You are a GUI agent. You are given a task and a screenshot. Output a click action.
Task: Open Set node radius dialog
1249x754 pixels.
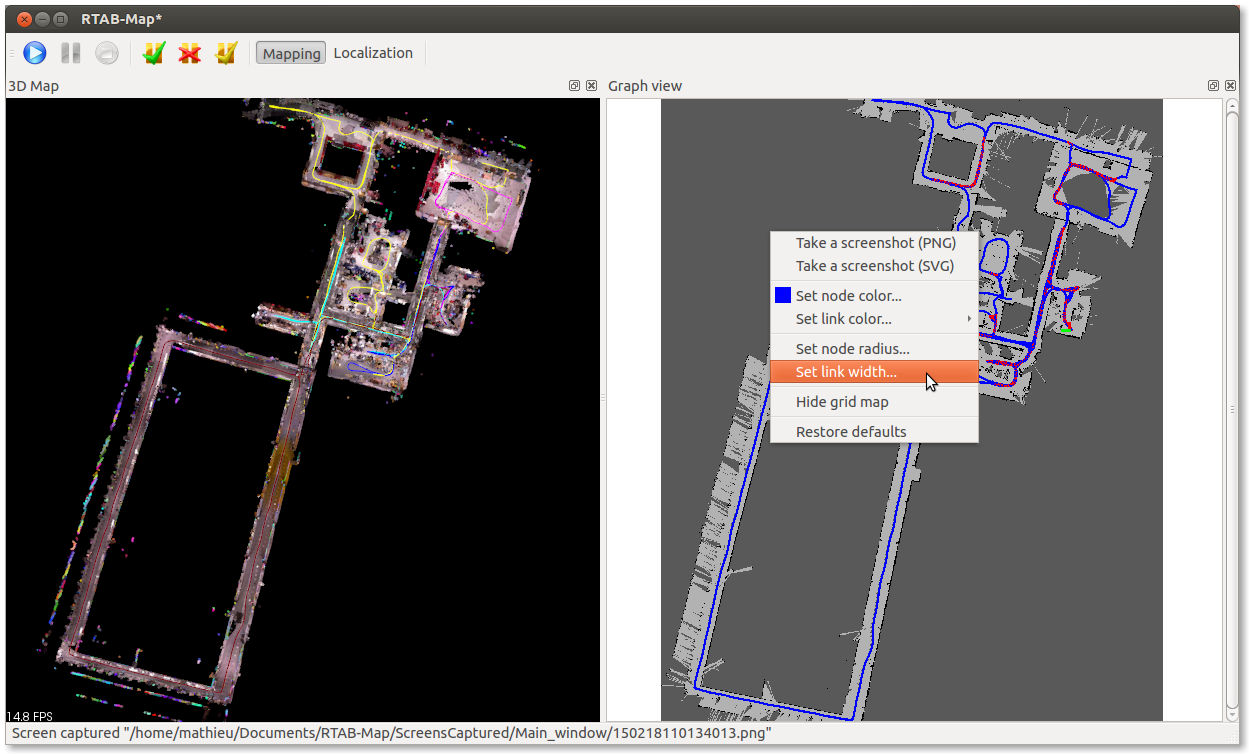tap(852, 349)
